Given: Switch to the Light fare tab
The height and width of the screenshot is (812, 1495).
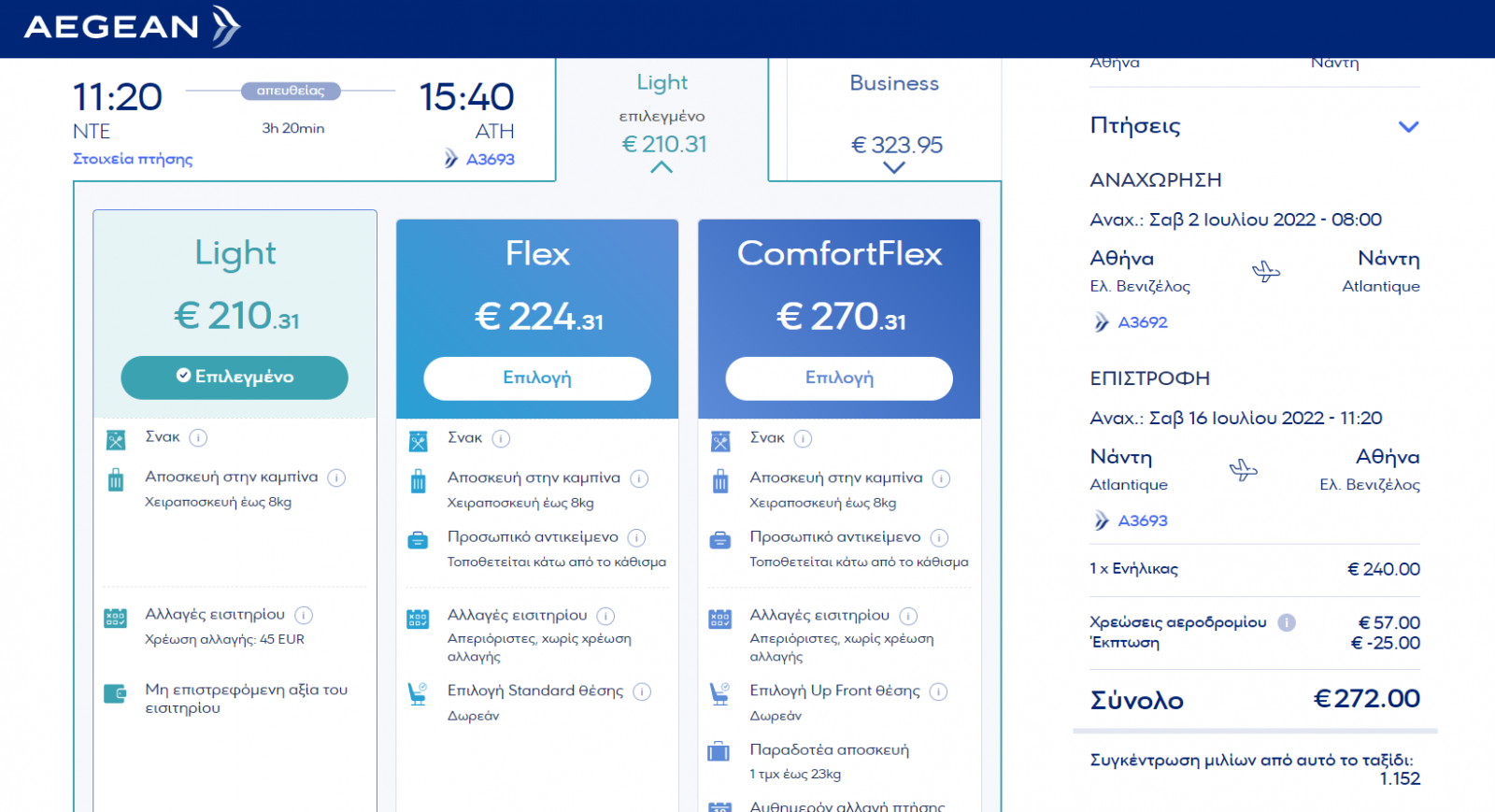Looking at the screenshot, I should tap(662, 120).
